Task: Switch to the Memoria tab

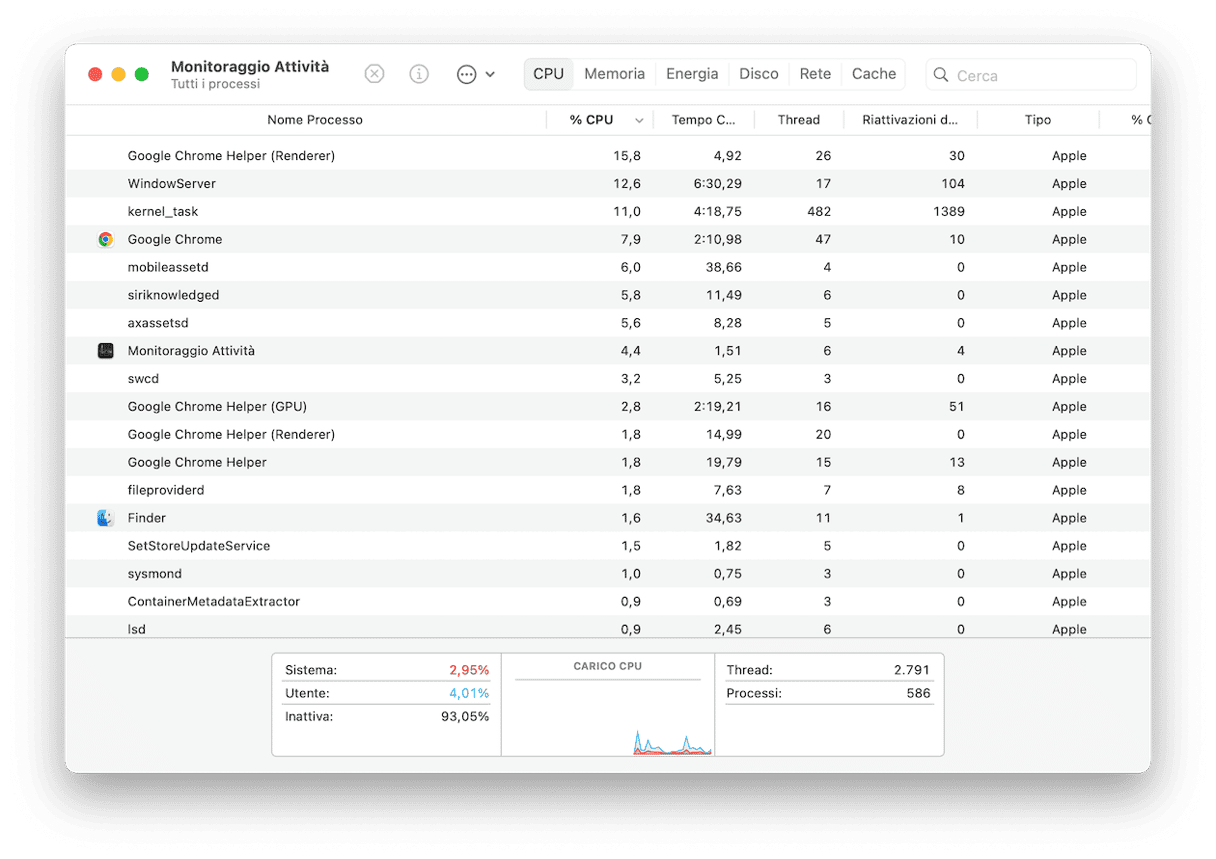Action: click(x=614, y=74)
